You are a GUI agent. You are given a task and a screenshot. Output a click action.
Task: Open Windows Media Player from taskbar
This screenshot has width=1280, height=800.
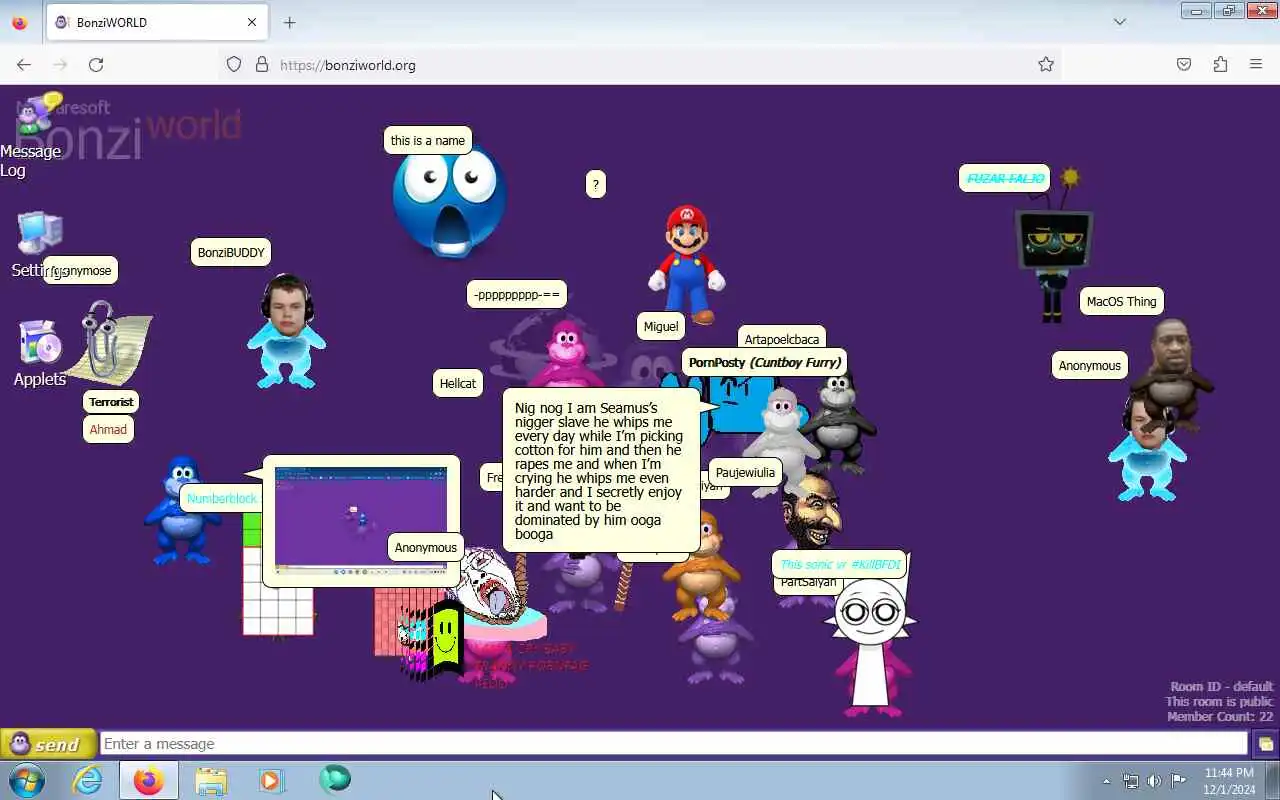[272, 780]
